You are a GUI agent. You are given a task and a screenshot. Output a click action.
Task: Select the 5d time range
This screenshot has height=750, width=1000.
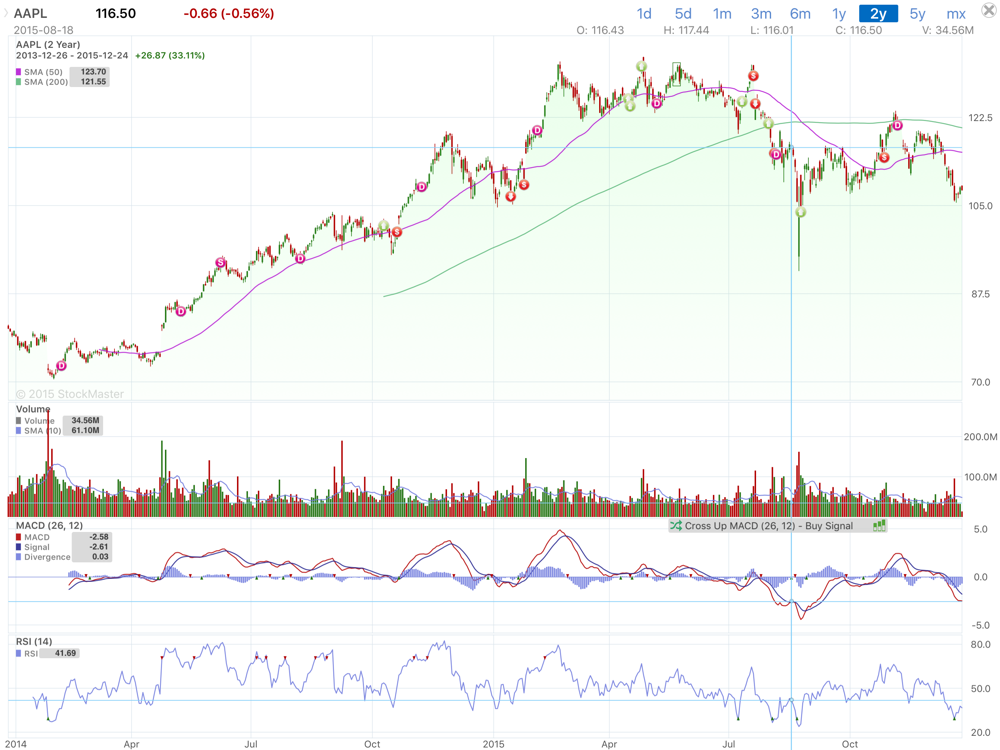[683, 13]
